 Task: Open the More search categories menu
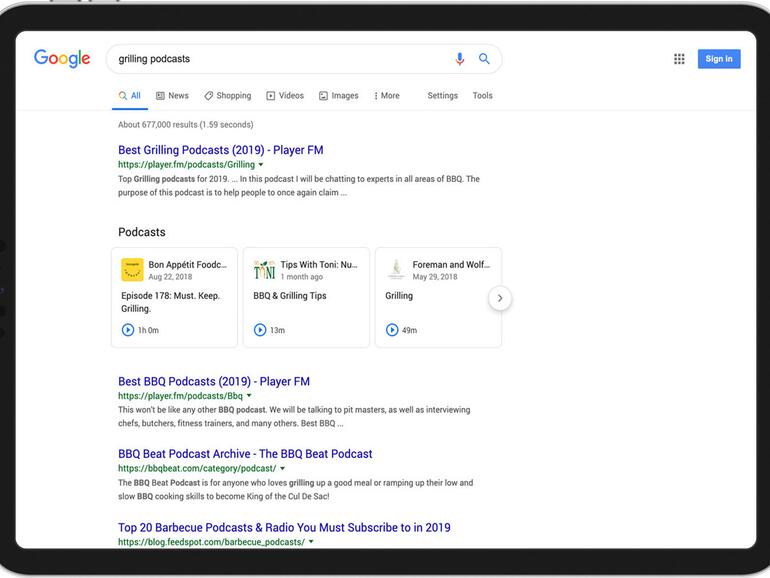[387, 96]
